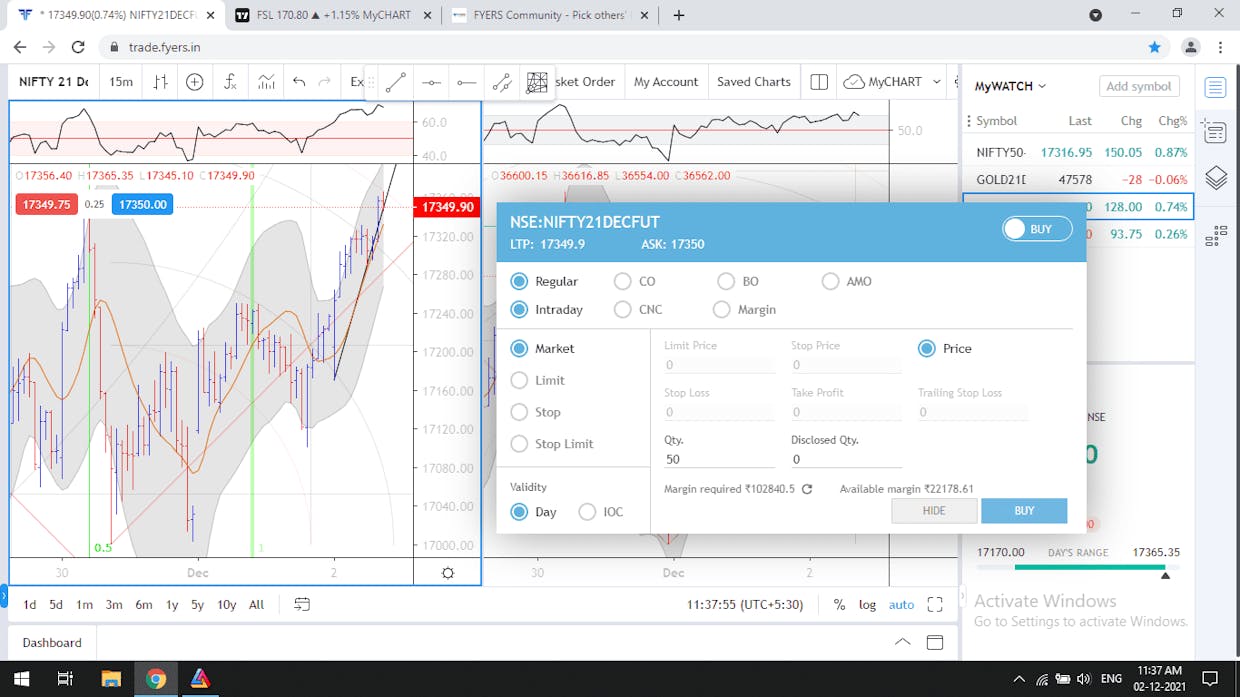Open the data window grid icon in sidebar
This screenshot has width=1240, height=697.
[x=1215, y=235]
